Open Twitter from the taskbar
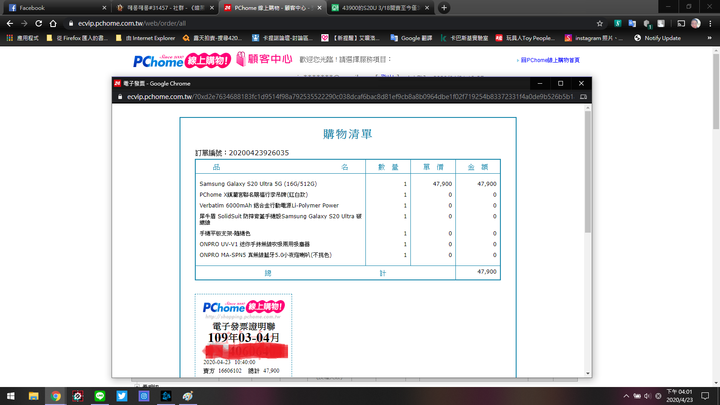720x405 pixels. pos(122,396)
